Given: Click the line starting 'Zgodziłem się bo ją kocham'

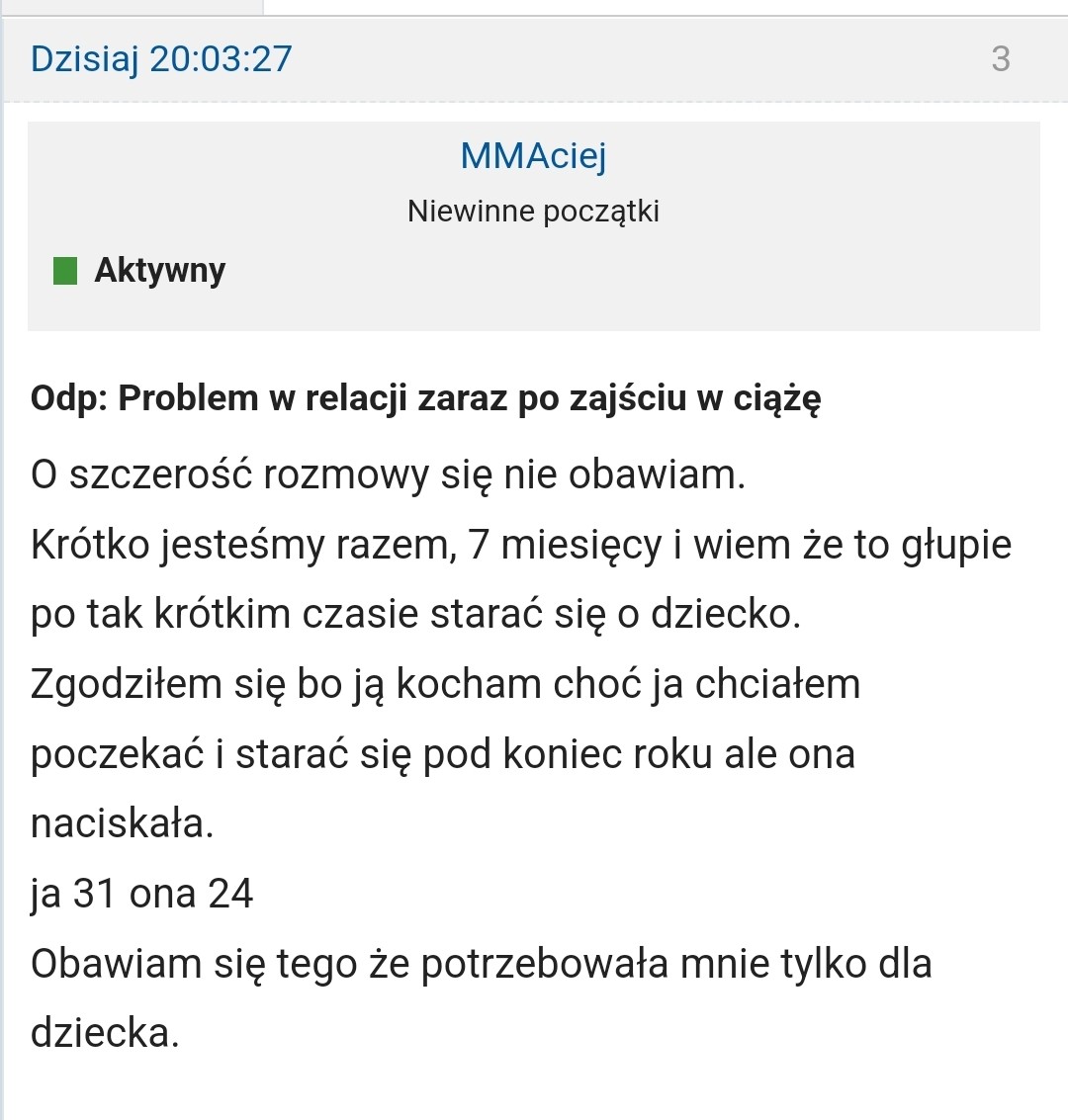Looking at the screenshot, I should point(445,684).
